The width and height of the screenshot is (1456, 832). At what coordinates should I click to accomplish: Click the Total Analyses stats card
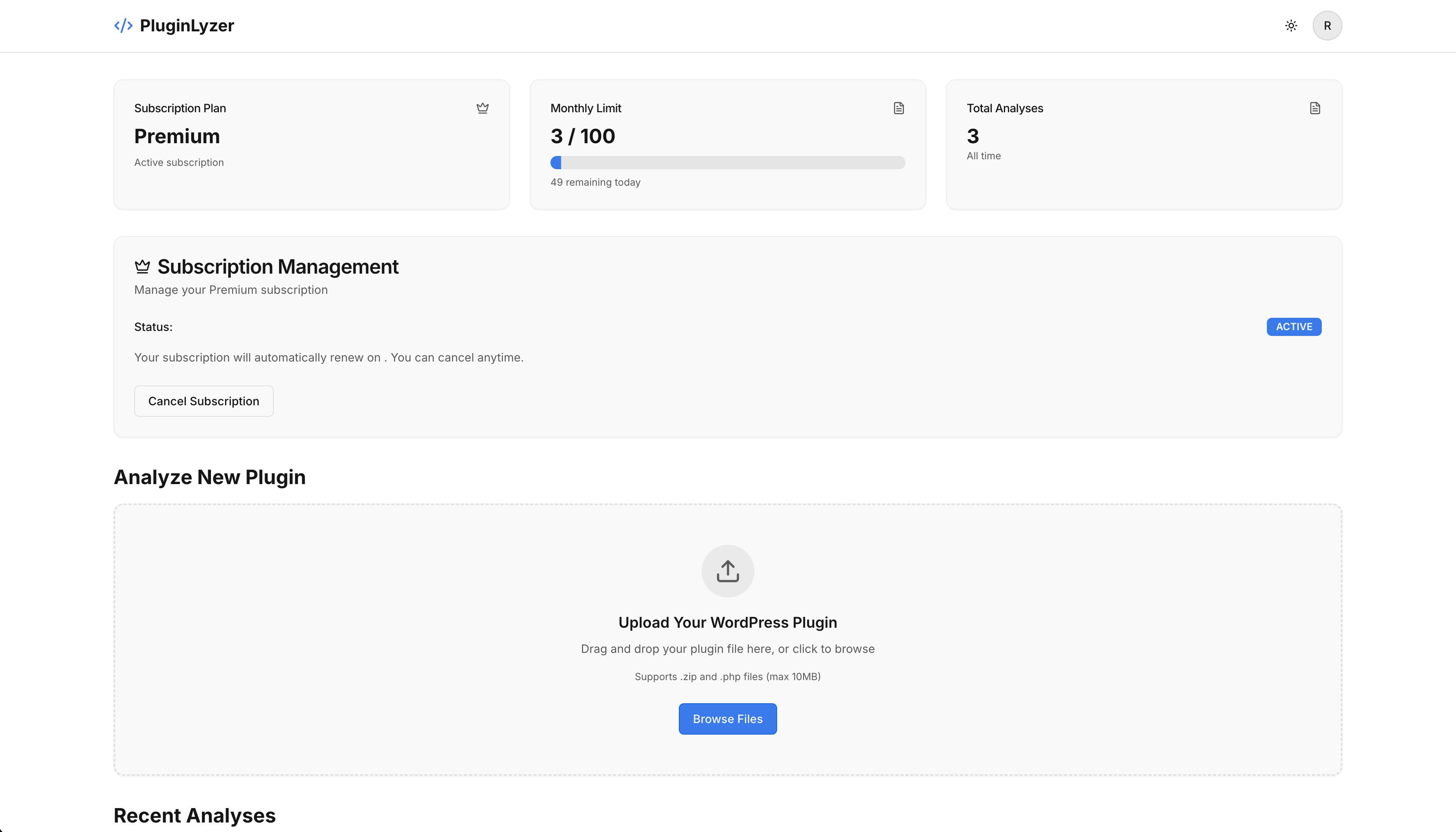[1144, 144]
